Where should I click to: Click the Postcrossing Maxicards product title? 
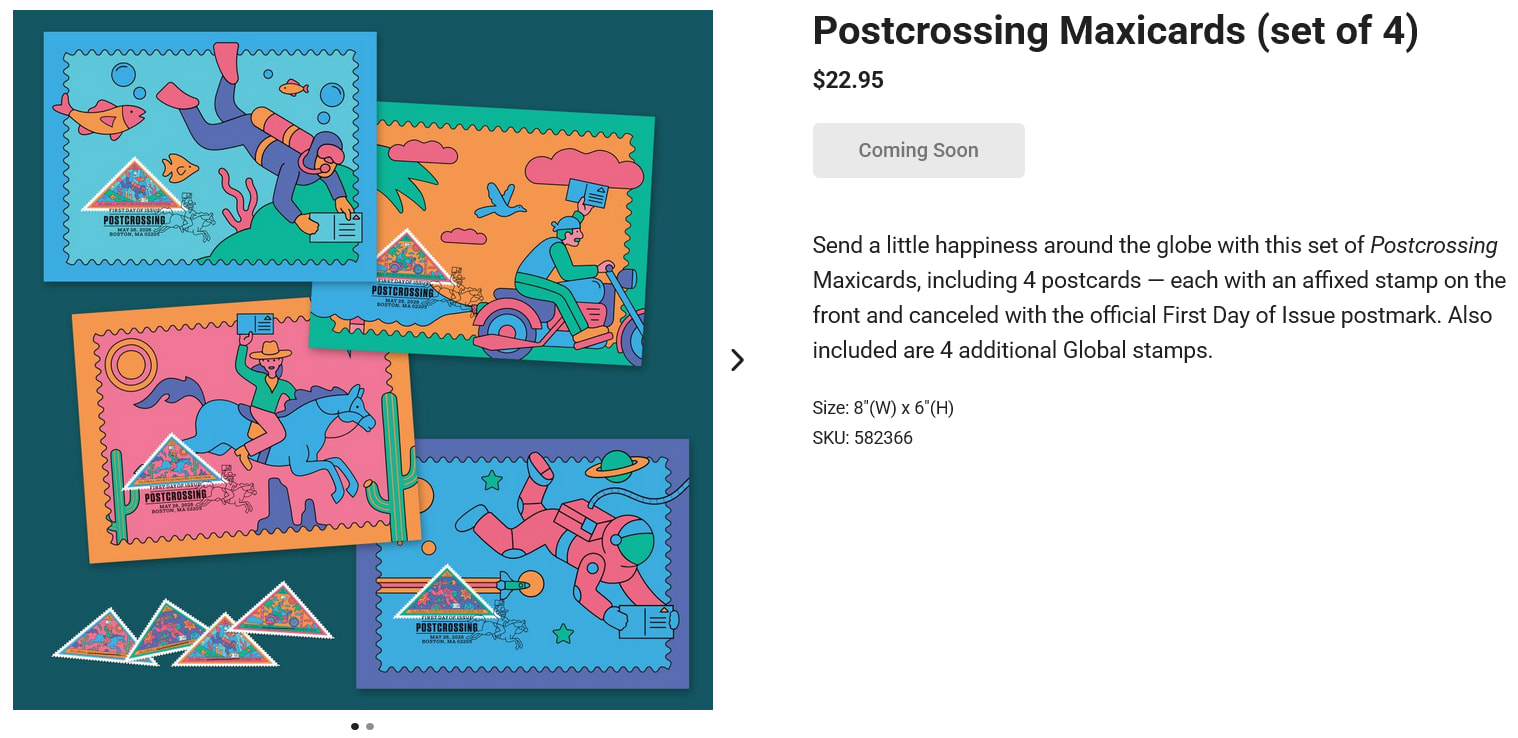pyautogui.click(x=1115, y=31)
